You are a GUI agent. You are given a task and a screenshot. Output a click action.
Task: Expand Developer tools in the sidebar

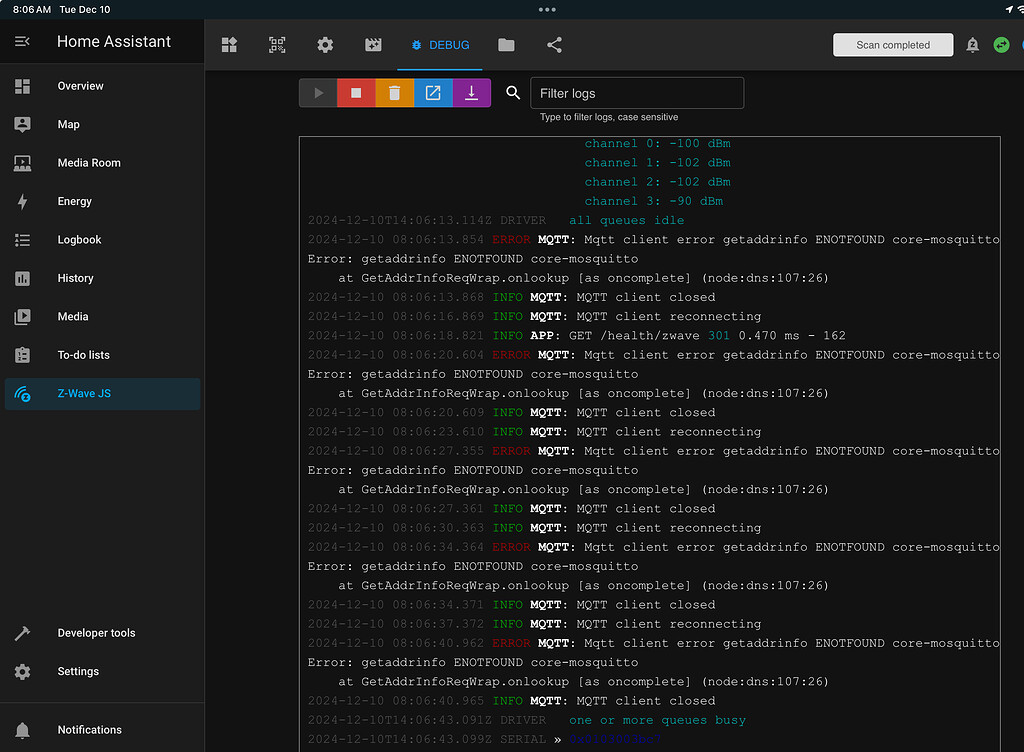[x=96, y=633]
